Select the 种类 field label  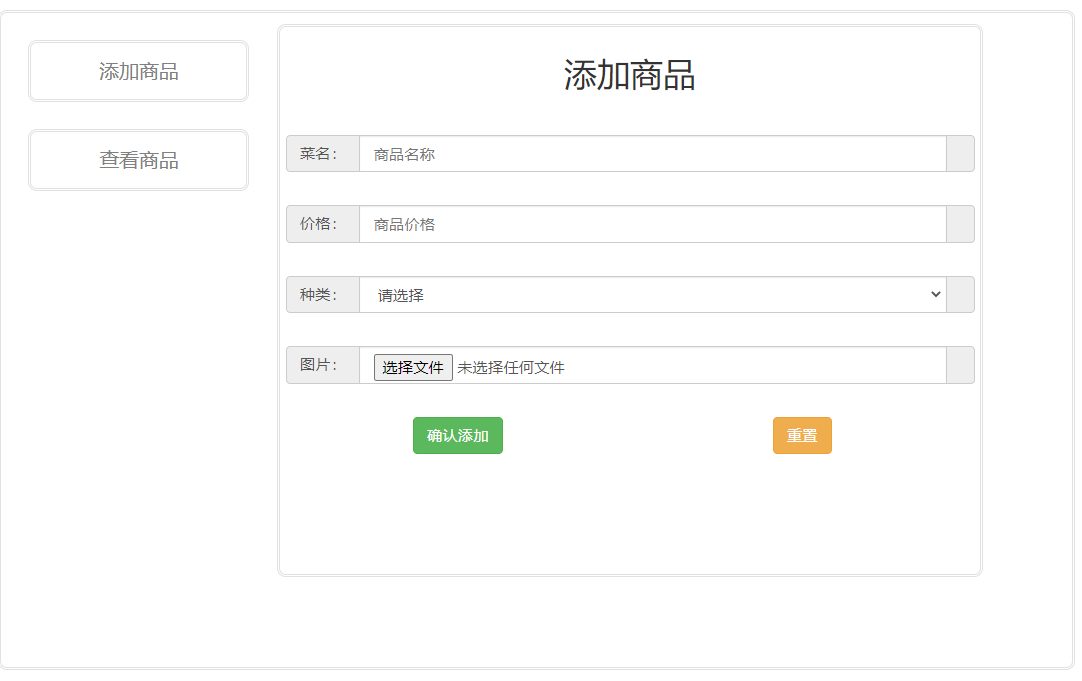[x=322, y=295]
